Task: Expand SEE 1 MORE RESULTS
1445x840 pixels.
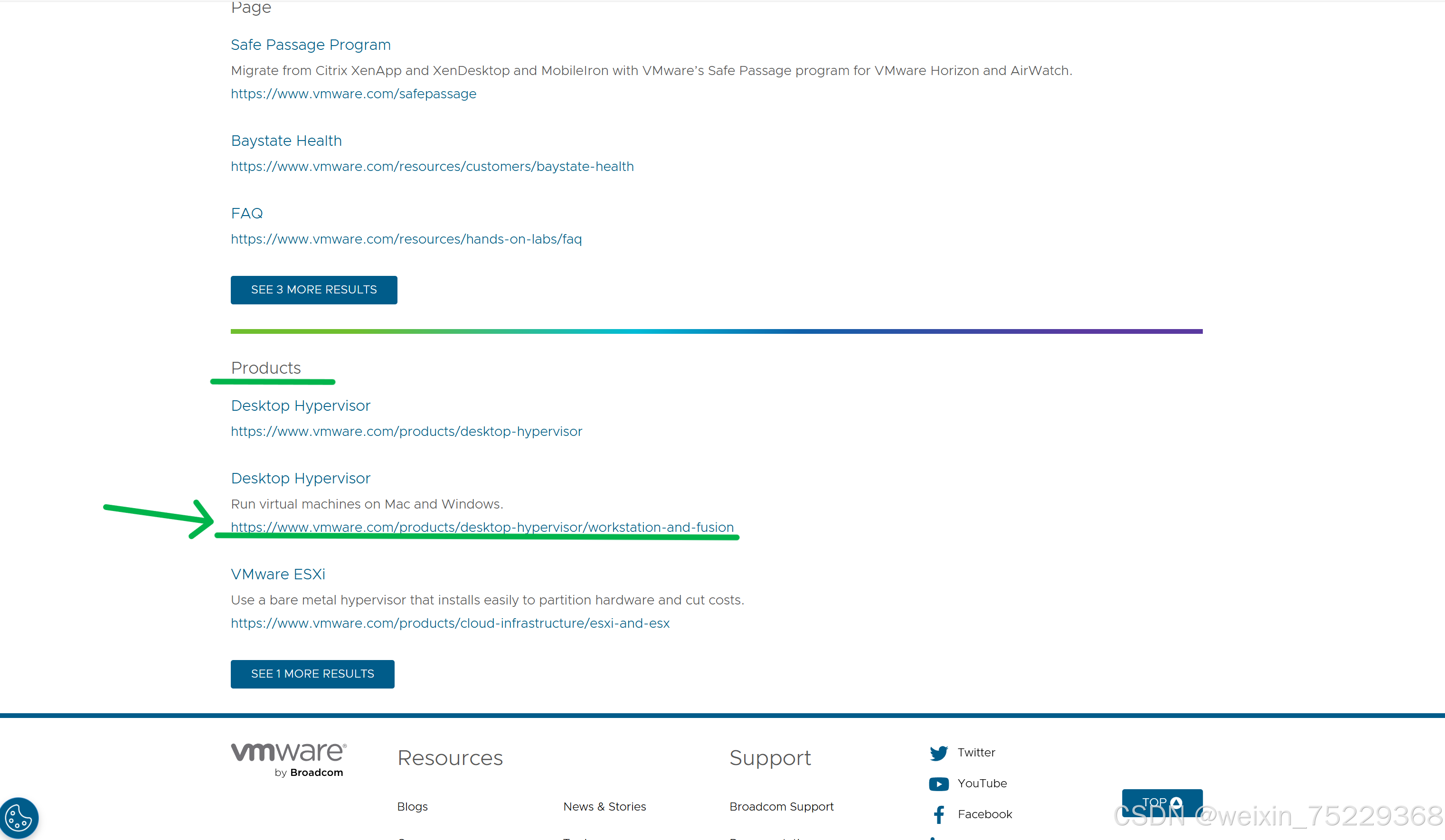Action: tap(312, 674)
